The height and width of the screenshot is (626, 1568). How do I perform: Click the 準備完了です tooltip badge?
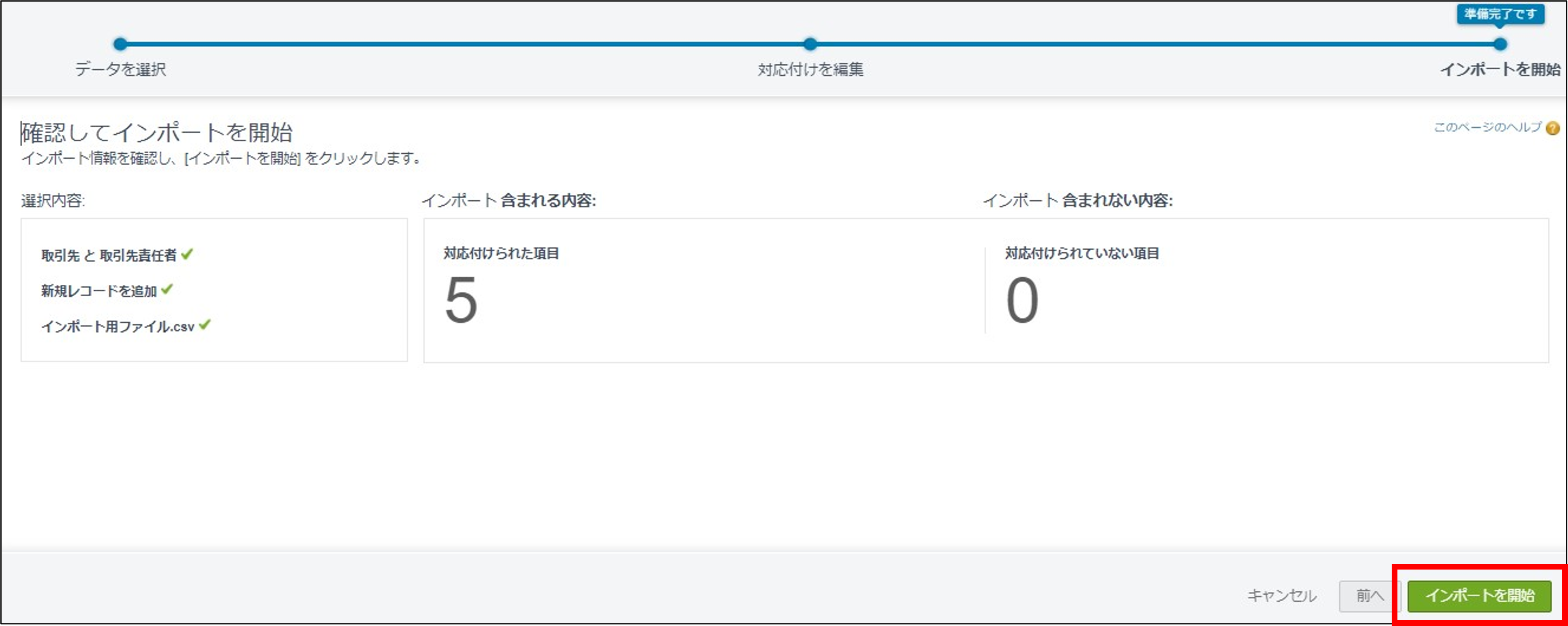(1500, 14)
